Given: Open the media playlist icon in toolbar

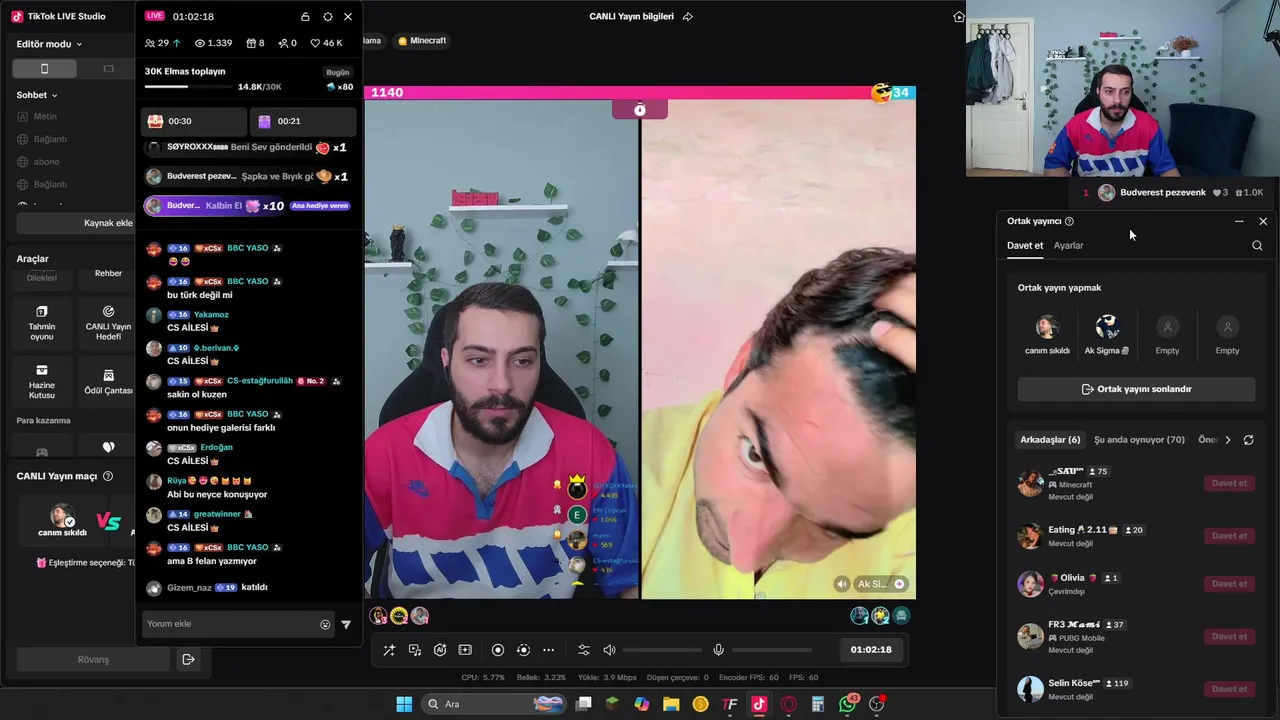Looking at the screenshot, I should point(414,650).
